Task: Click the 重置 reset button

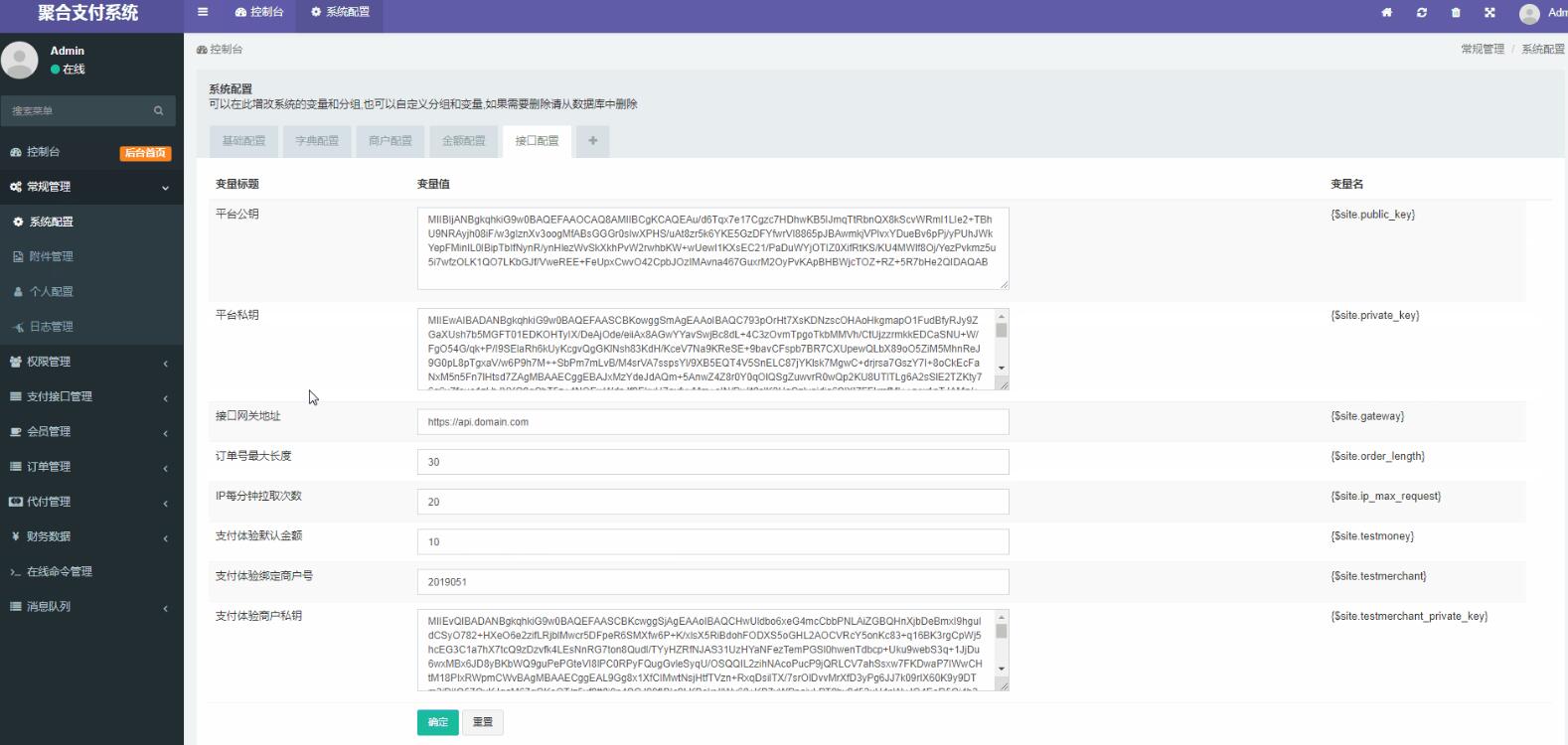Action: coord(483,722)
